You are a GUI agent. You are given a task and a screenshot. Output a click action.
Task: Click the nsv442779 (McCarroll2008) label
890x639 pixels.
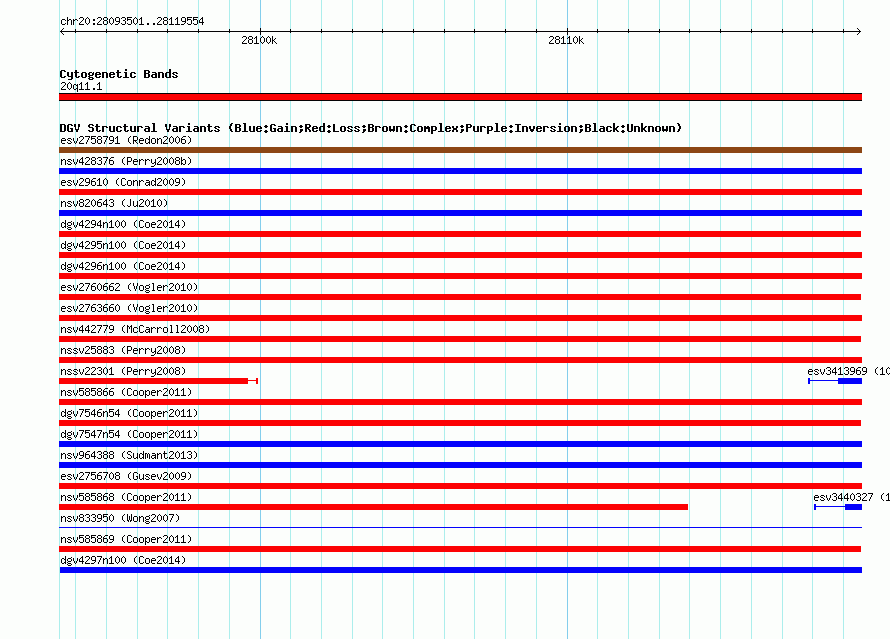[135, 329]
